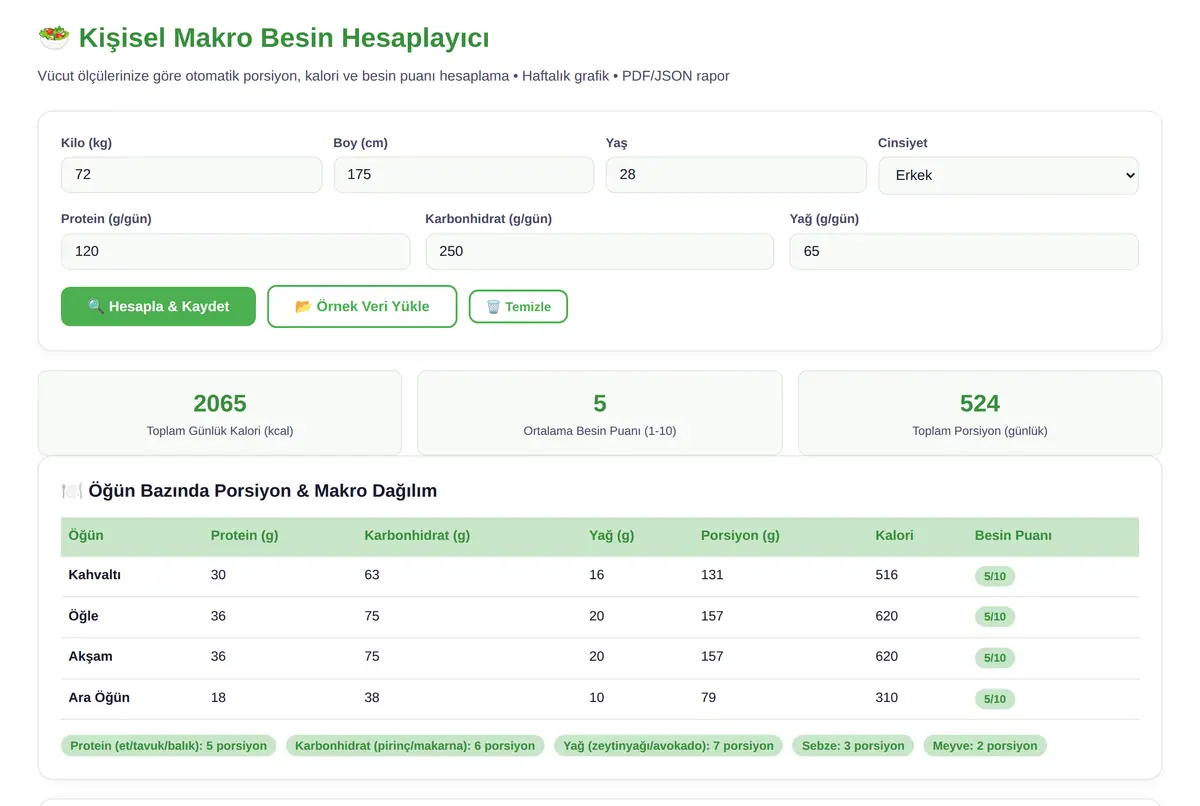Click into the Yaş input field
Screen dimensions: 1200x806
[736, 174]
